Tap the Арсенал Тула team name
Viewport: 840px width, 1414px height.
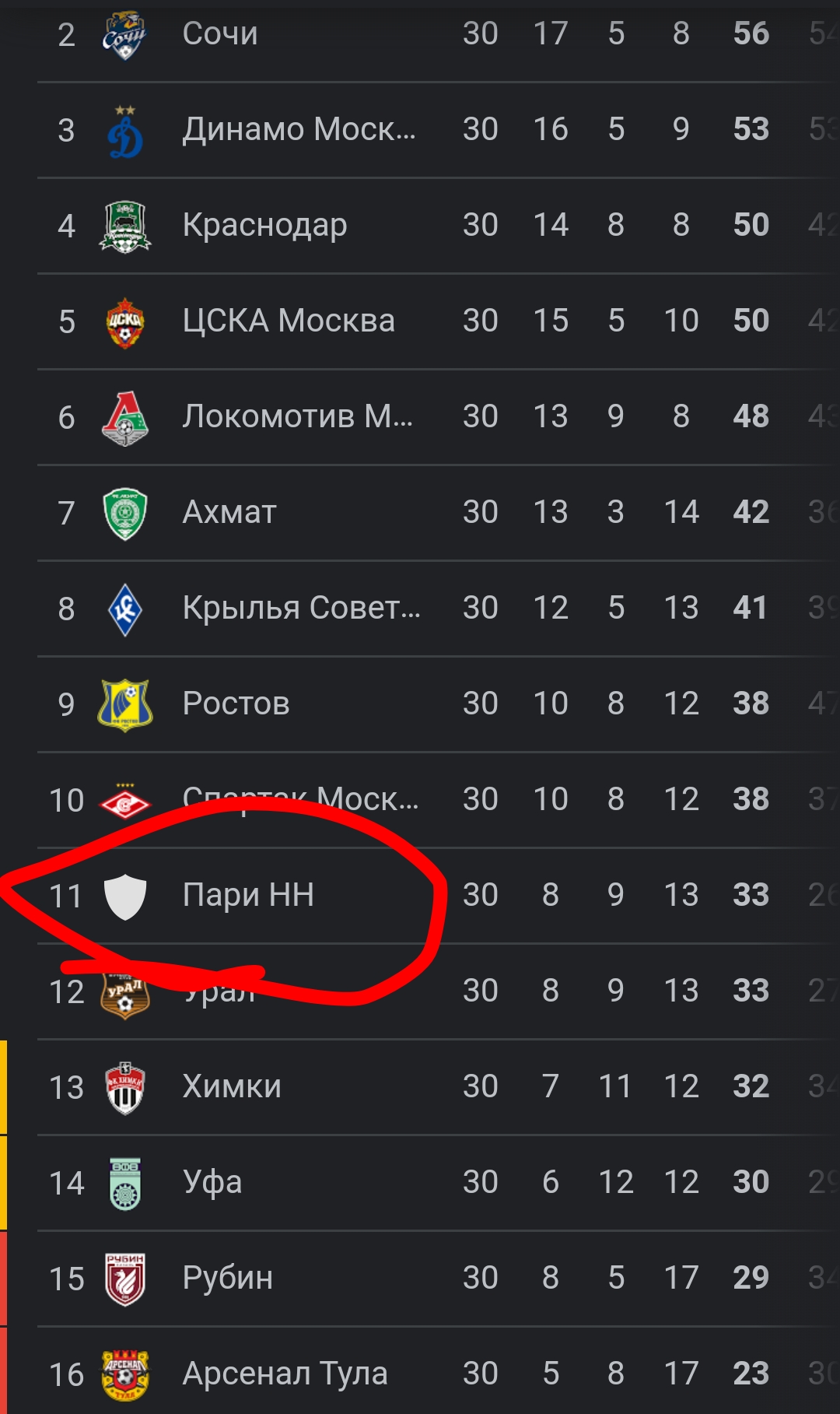(285, 1374)
